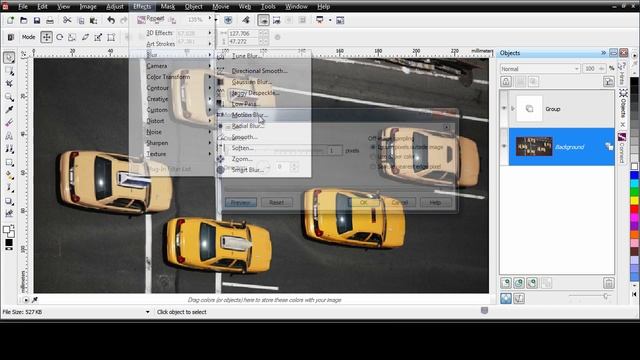Choose the Rotate mode icon
Screen dimensions: 640x360
pyautogui.click(x=60, y=37)
